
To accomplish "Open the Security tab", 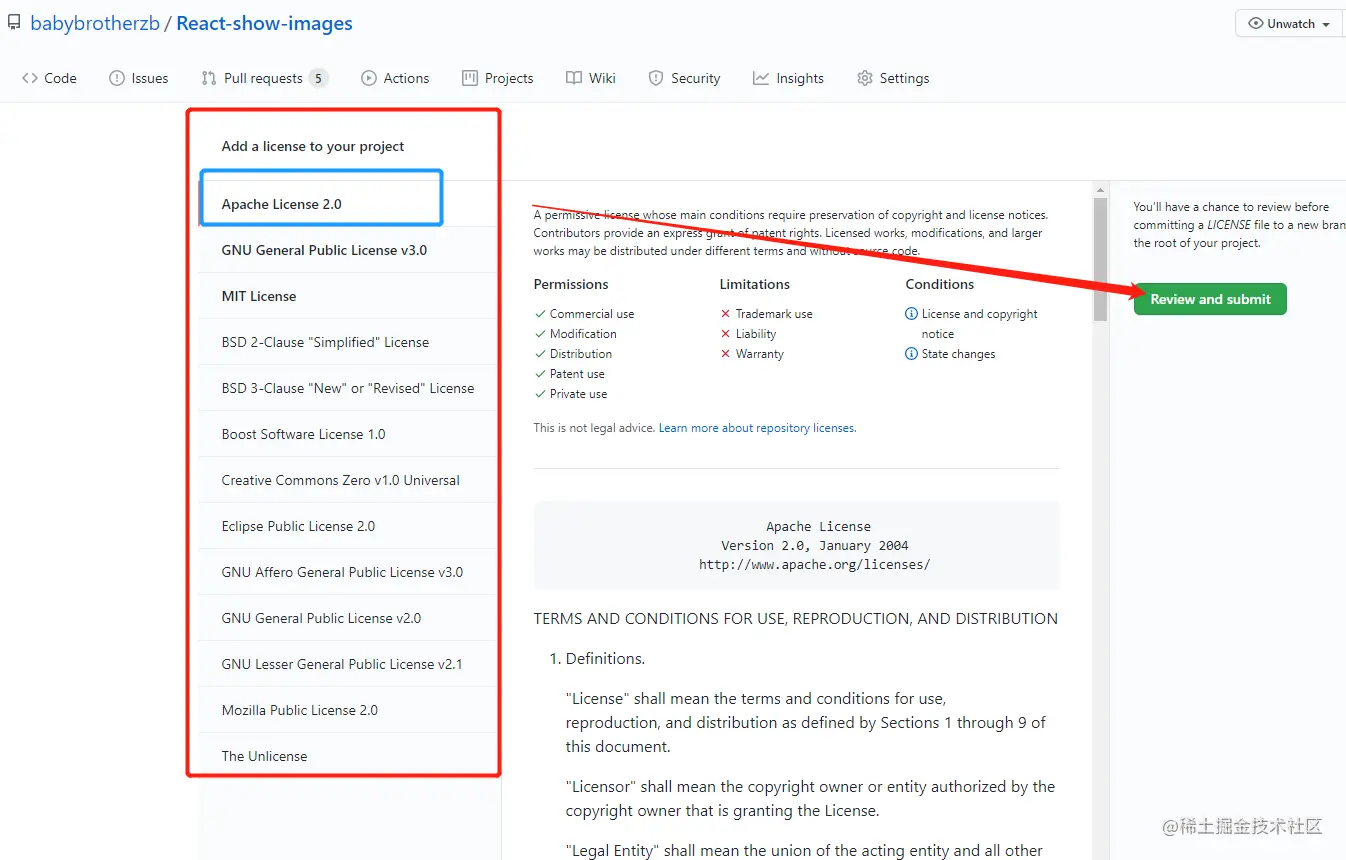I will [685, 78].
